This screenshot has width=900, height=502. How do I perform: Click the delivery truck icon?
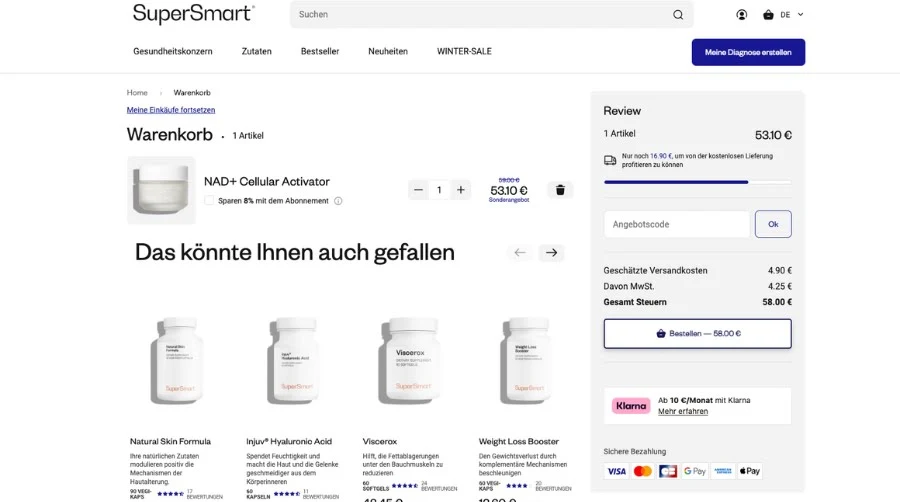(x=610, y=160)
